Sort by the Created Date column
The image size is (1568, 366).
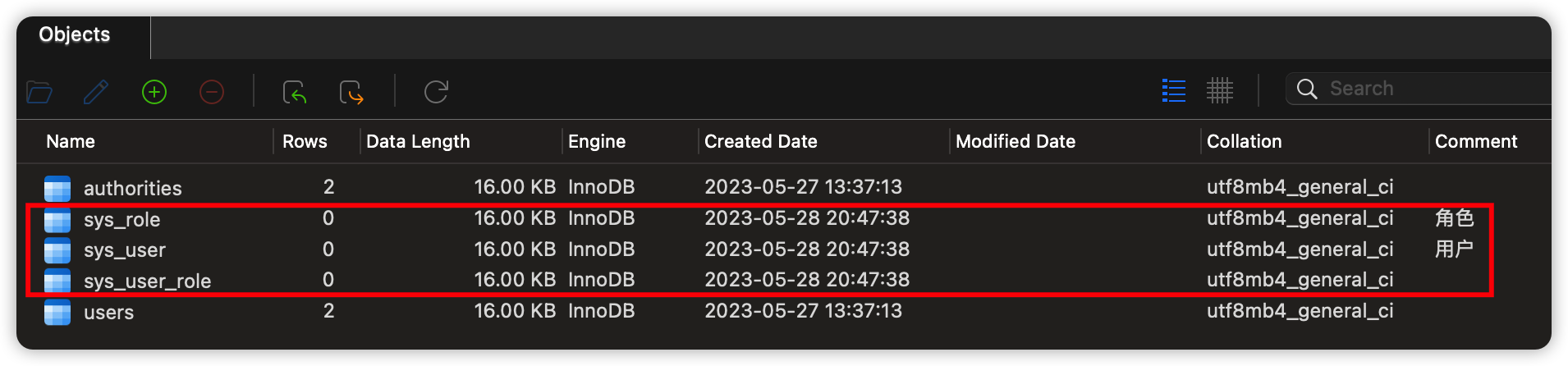coord(761,141)
